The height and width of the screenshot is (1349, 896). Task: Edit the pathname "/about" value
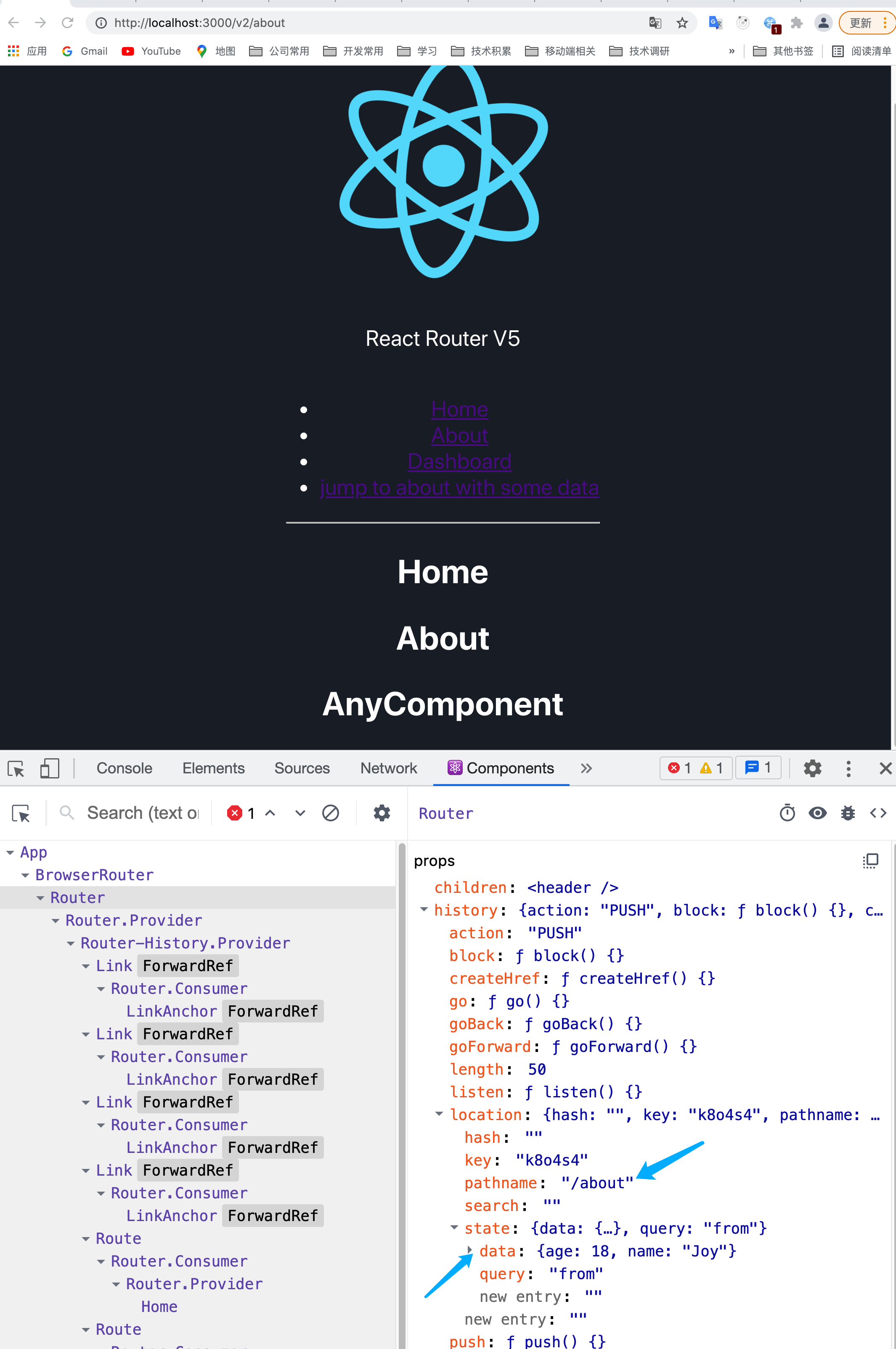[x=597, y=1183]
